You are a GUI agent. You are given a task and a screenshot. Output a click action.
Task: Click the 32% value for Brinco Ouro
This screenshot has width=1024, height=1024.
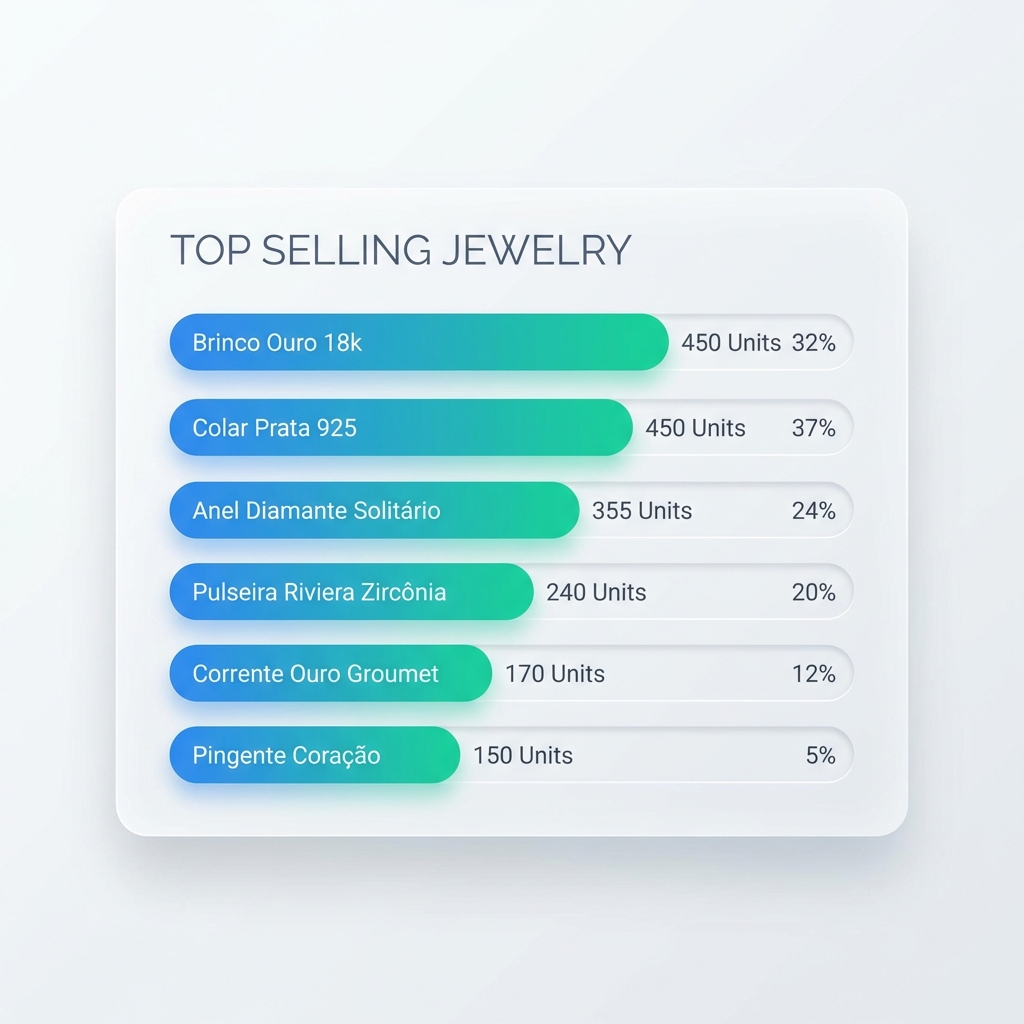[x=813, y=343]
